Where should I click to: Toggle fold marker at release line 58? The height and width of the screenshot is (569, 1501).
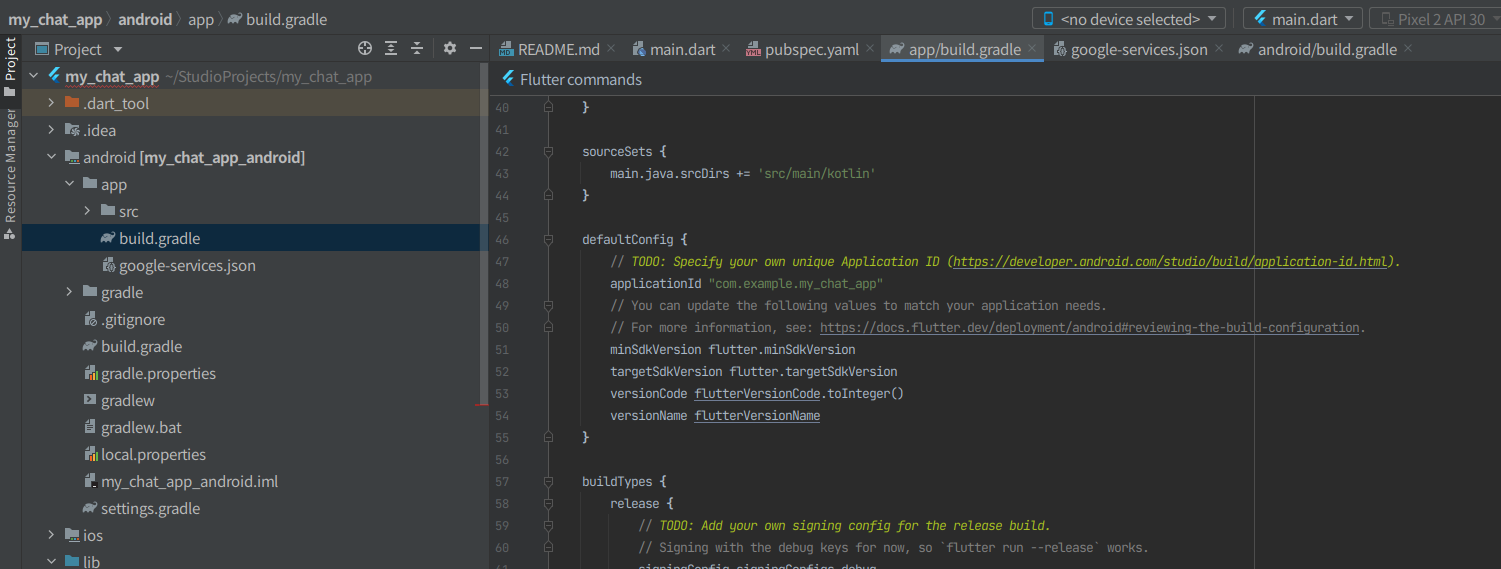coord(548,504)
